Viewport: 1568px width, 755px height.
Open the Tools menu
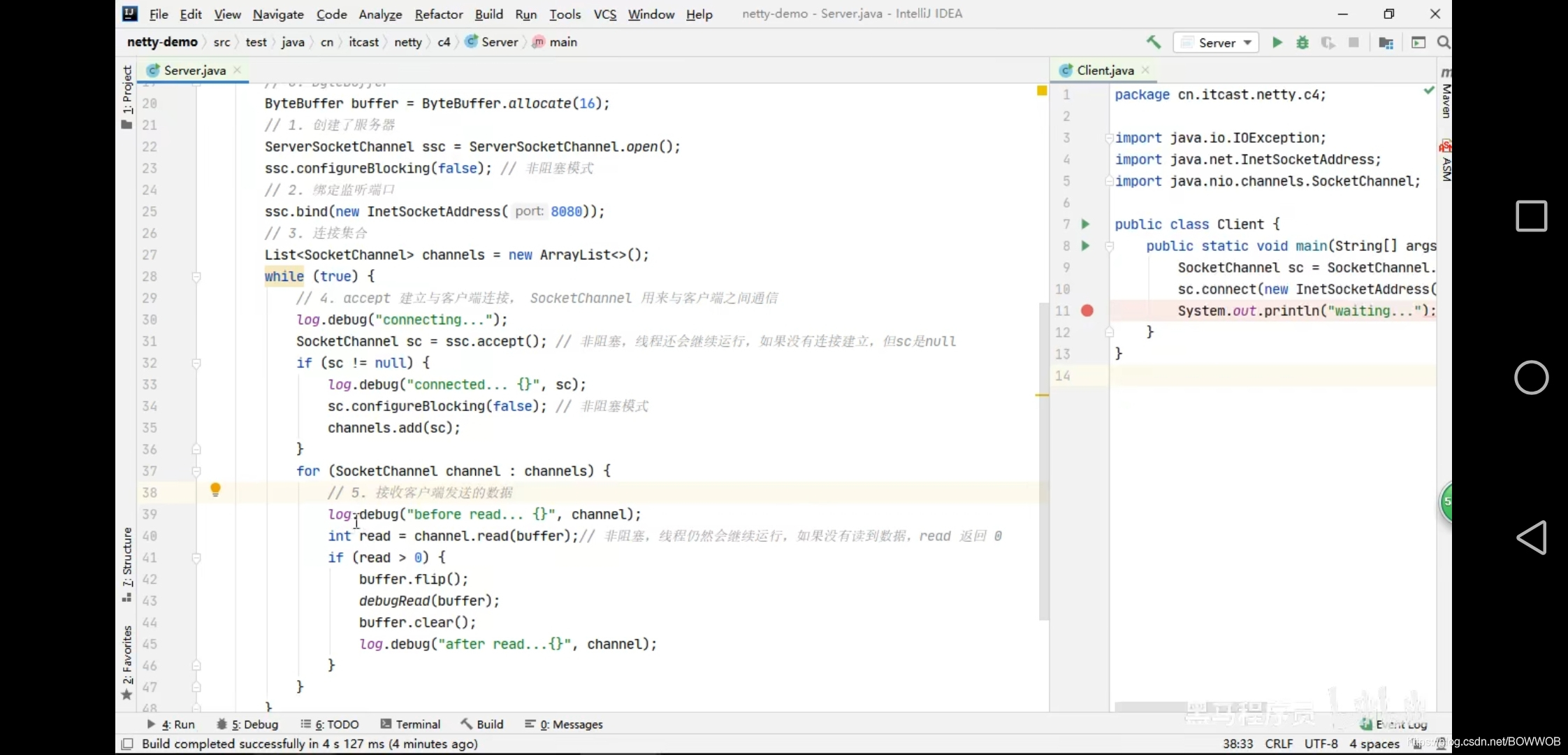pyautogui.click(x=565, y=14)
